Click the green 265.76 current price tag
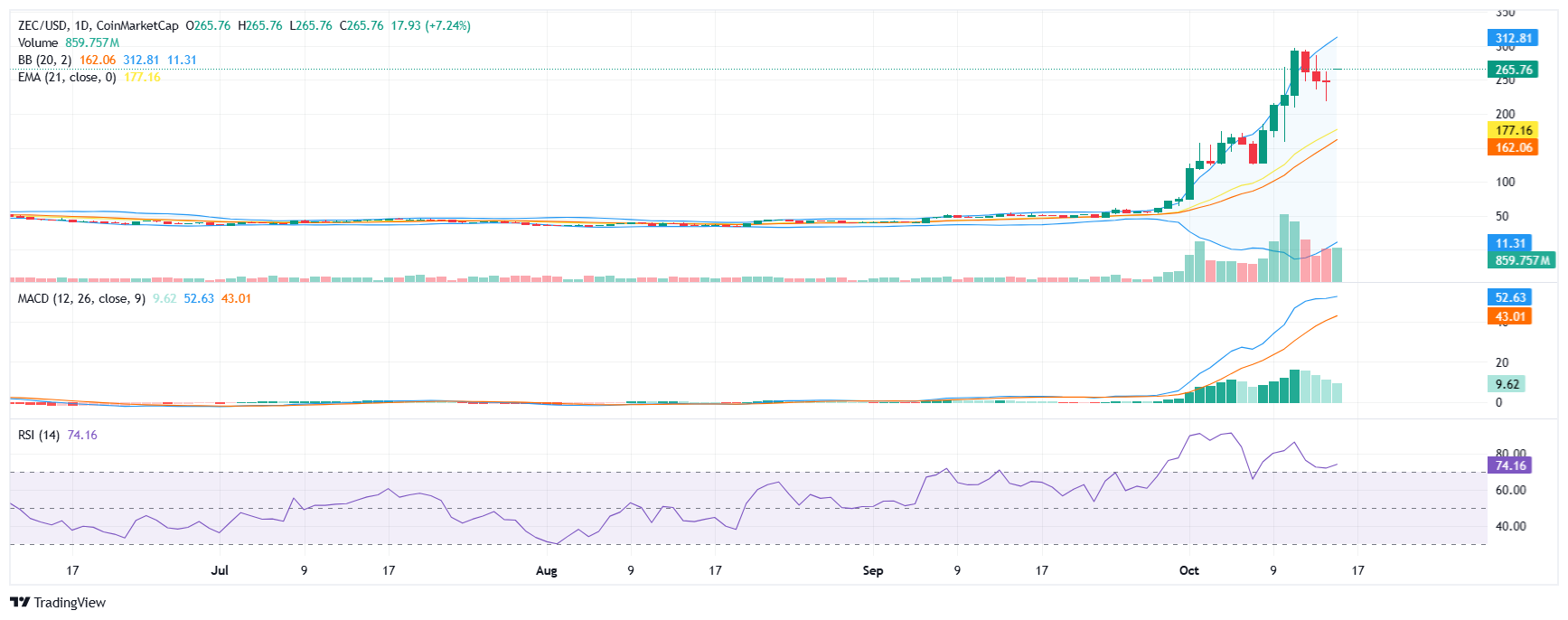 [x=1513, y=70]
